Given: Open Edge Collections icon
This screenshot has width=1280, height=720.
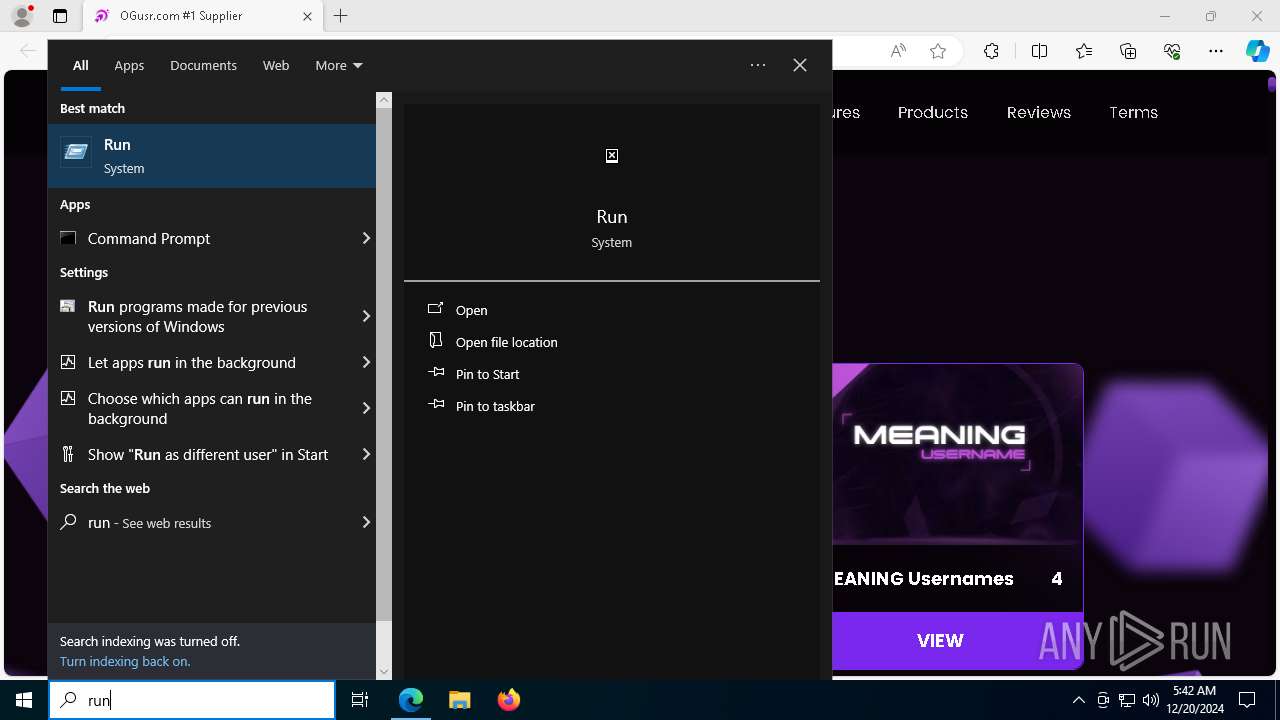Looking at the screenshot, I should click(x=1128, y=51).
